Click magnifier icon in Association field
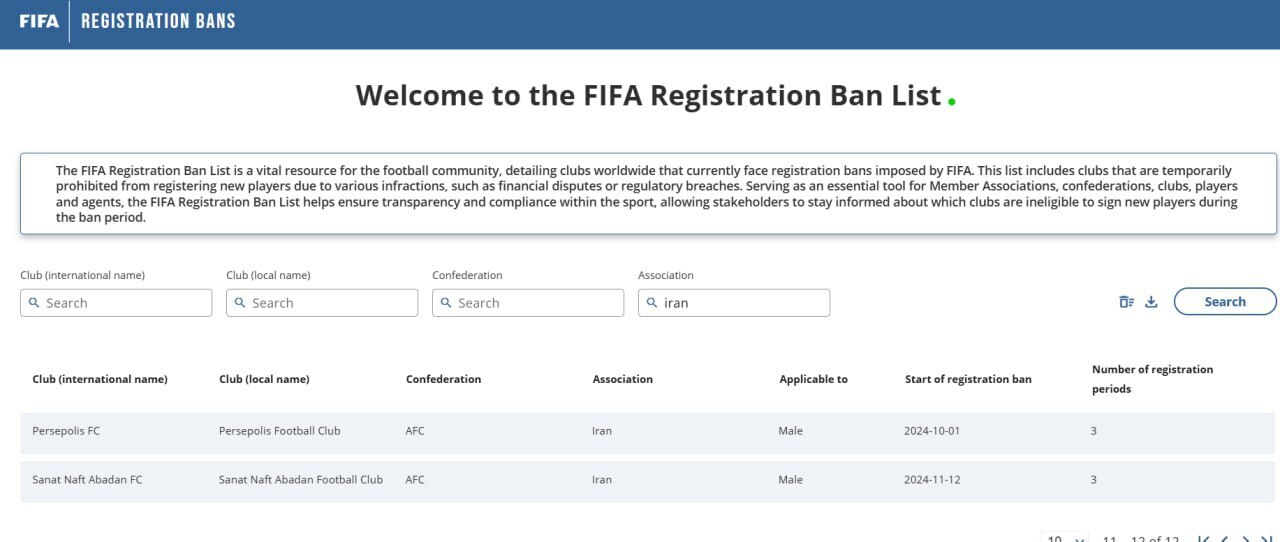The image size is (1280, 542). point(652,303)
